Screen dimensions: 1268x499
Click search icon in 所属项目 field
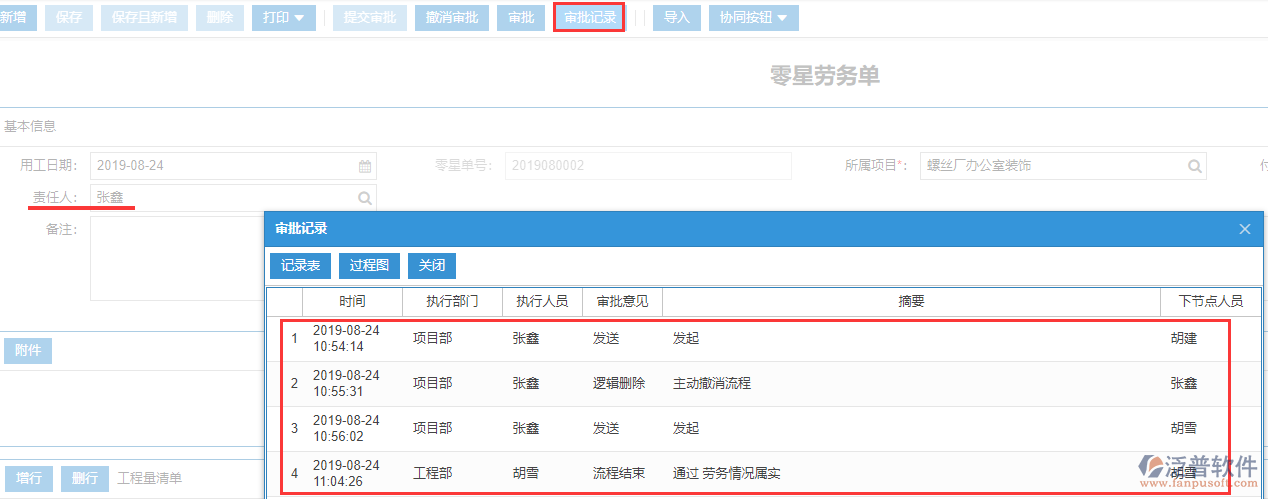pos(1194,166)
